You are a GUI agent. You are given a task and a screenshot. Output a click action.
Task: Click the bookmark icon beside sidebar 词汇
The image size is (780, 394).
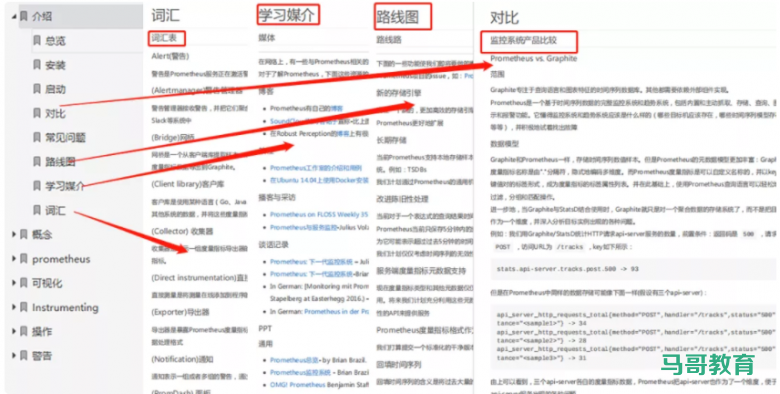[37, 210]
